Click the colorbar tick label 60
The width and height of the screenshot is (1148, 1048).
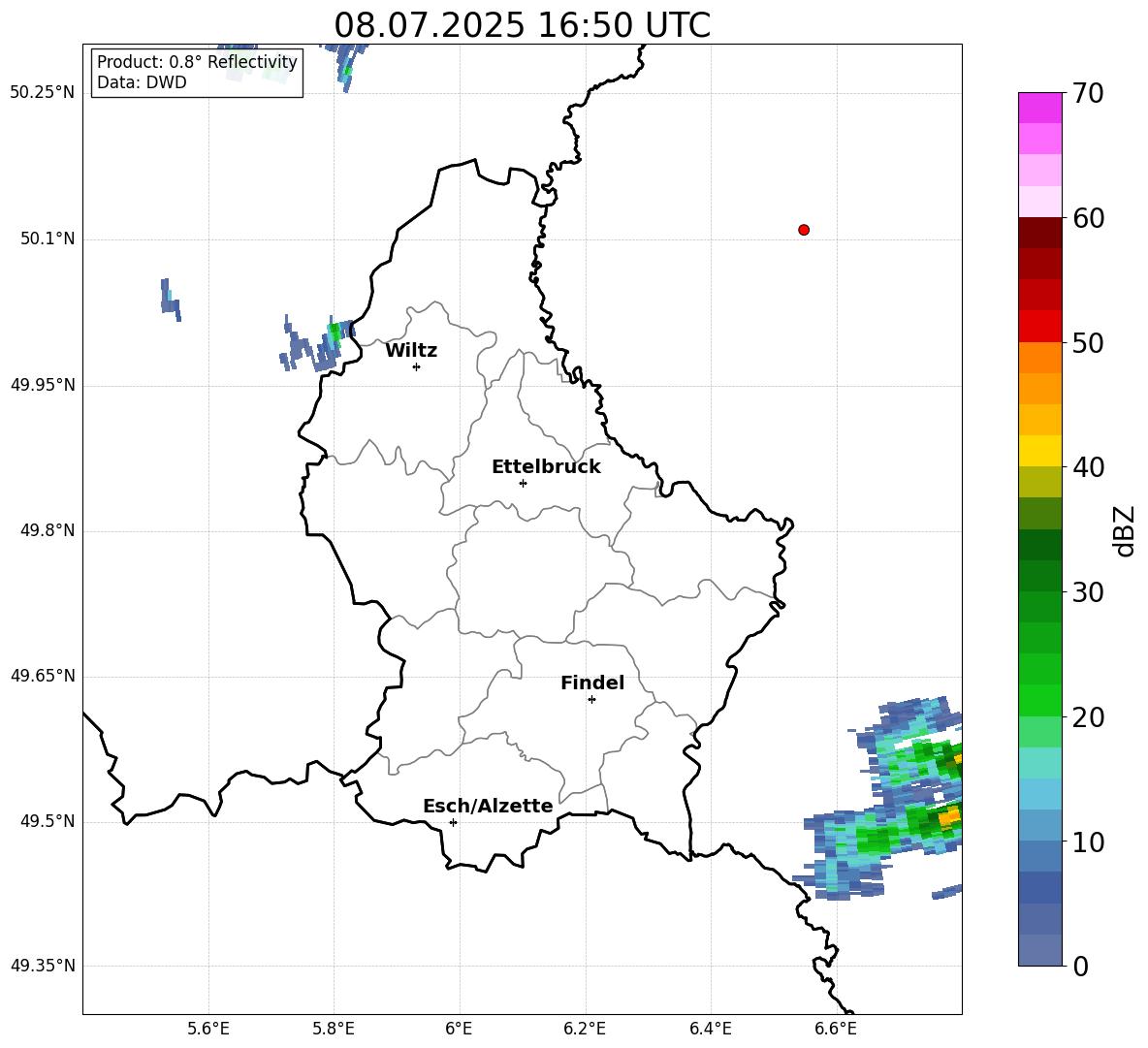pyautogui.click(x=1088, y=218)
